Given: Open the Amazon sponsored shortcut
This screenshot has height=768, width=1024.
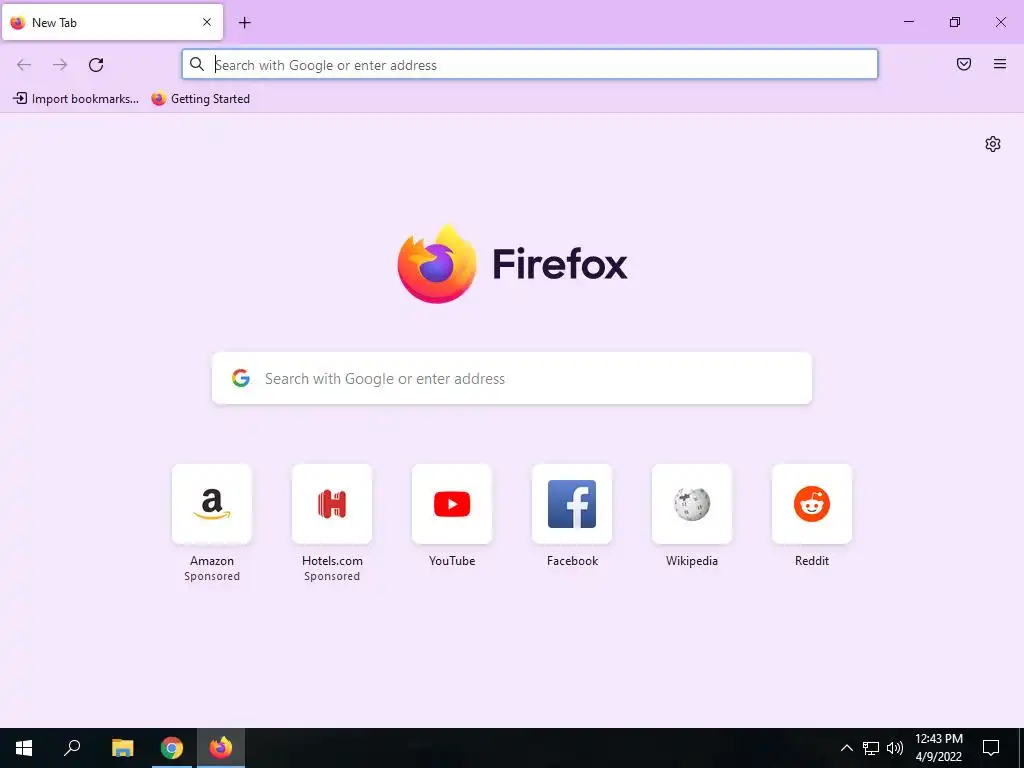Looking at the screenshot, I should coord(212,504).
